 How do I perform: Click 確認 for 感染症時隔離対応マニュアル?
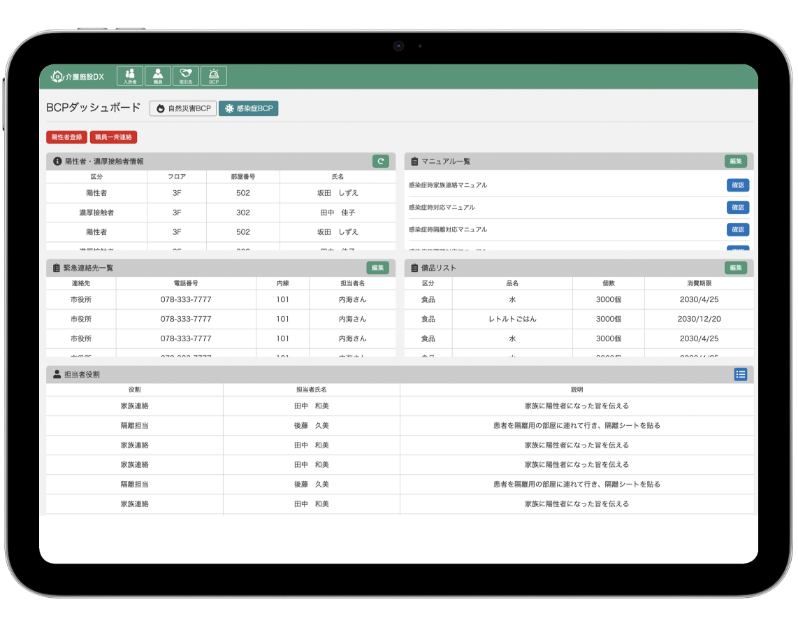click(x=737, y=229)
